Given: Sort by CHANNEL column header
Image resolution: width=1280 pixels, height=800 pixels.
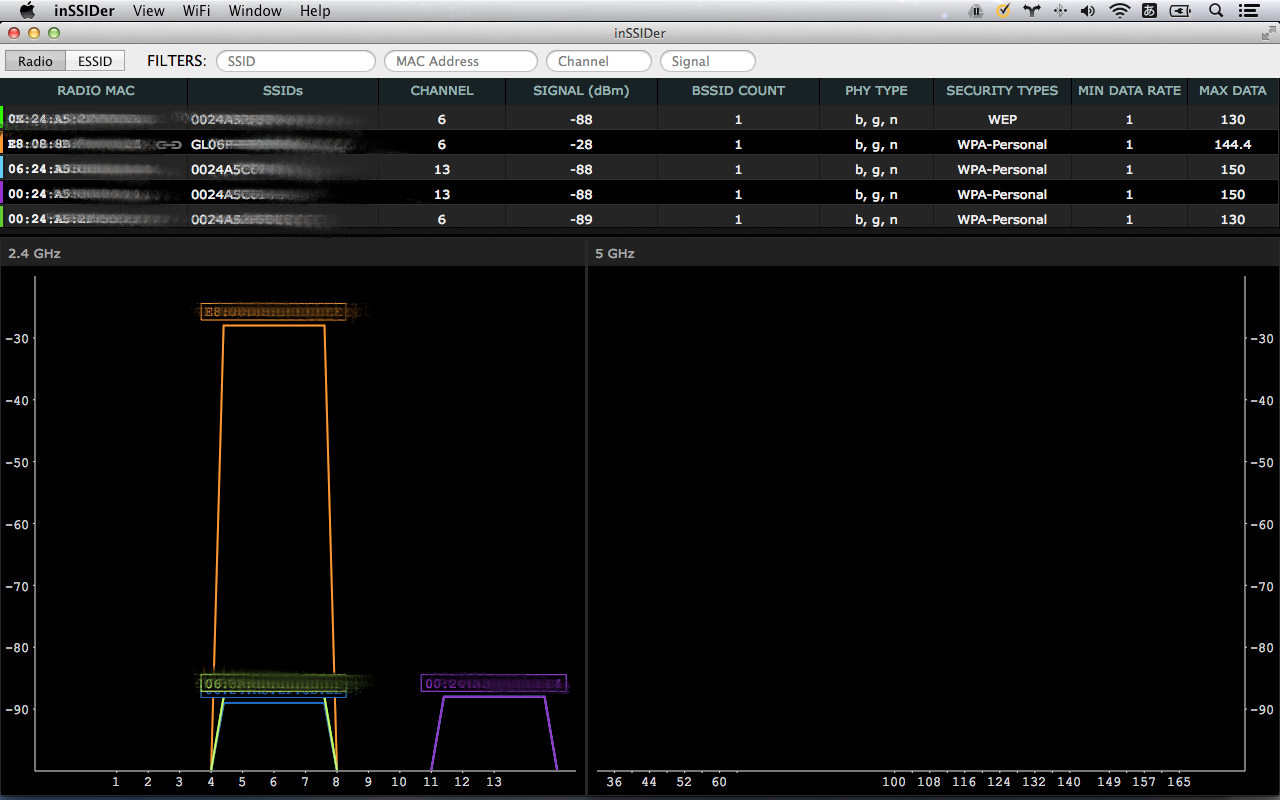Looking at the screenshot, I should coord(442,90).
